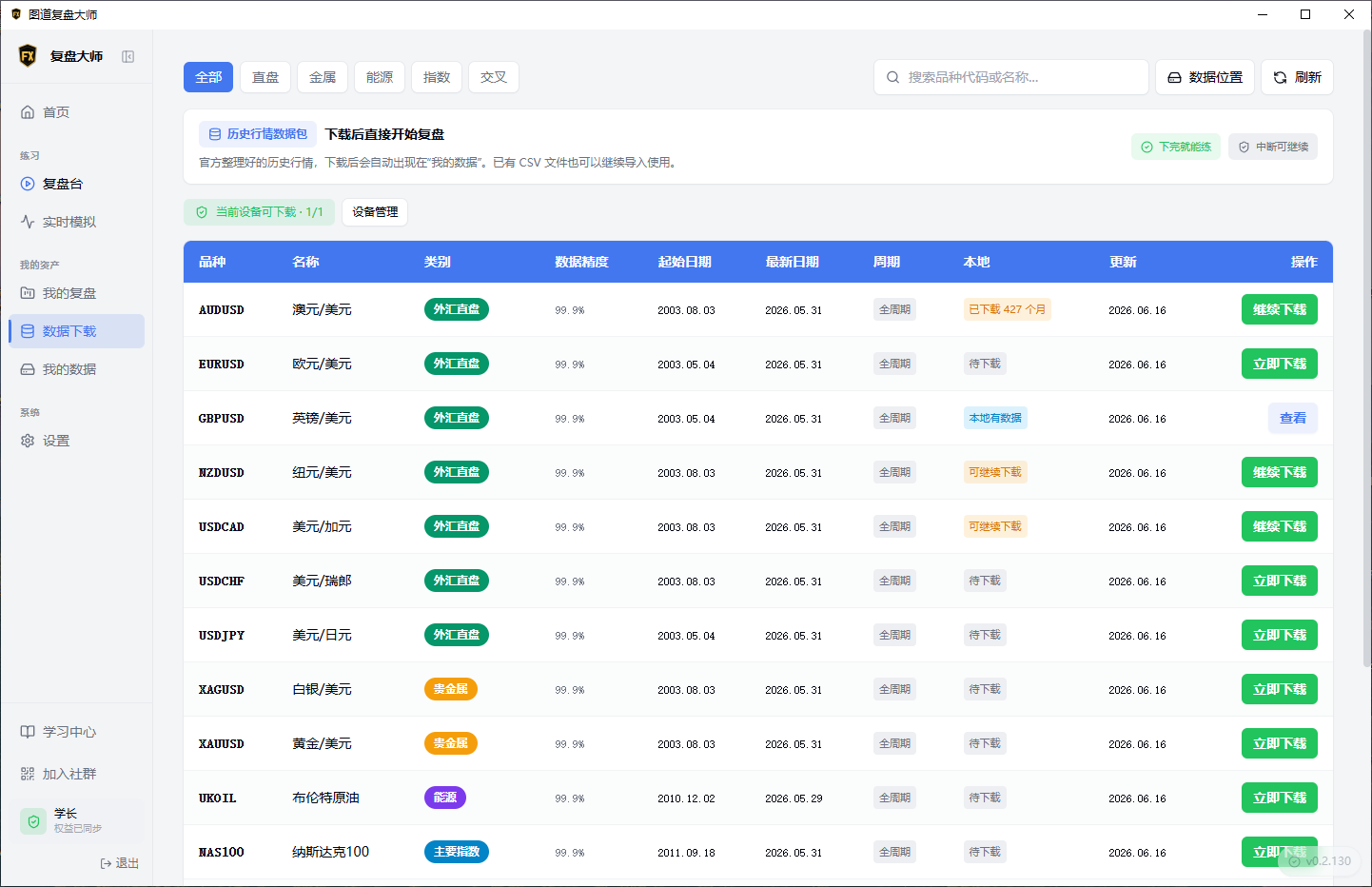The image size is (1372, 887).
Task: Open 我的数据 in the sidebar
Action: tap(76, 369)
